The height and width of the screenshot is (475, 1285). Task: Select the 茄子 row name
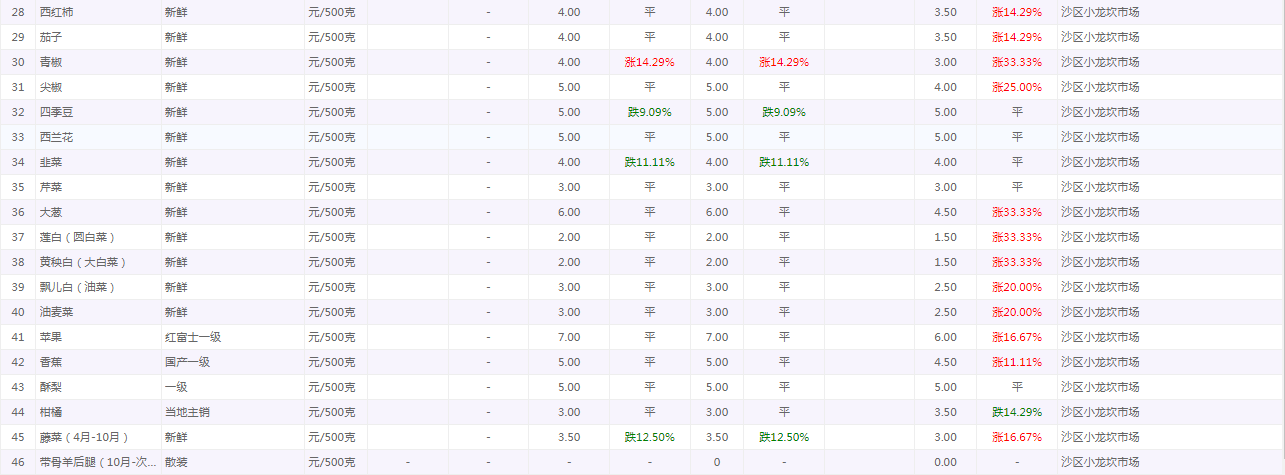click(x=50, y=37)
